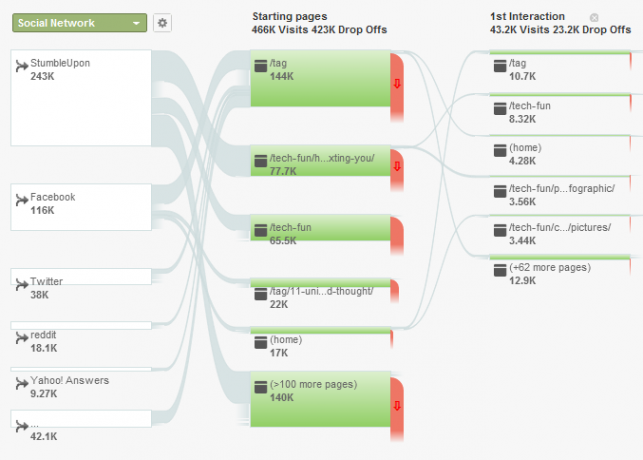
Task: Click the page icon beside /tag 144K
Action: pyautogui.click(x=261, y=66)
